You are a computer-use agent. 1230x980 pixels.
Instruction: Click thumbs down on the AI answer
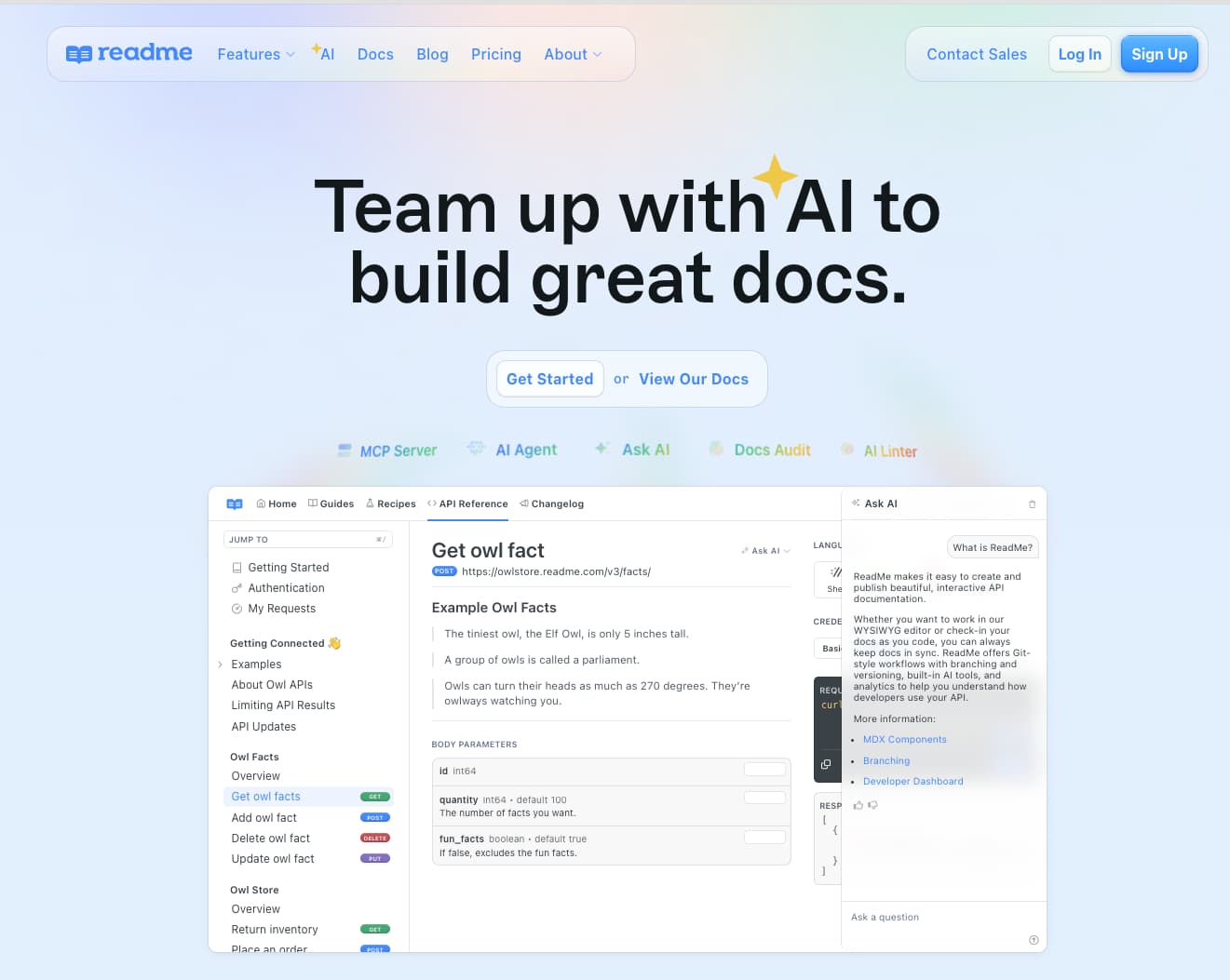click(872, 805)
